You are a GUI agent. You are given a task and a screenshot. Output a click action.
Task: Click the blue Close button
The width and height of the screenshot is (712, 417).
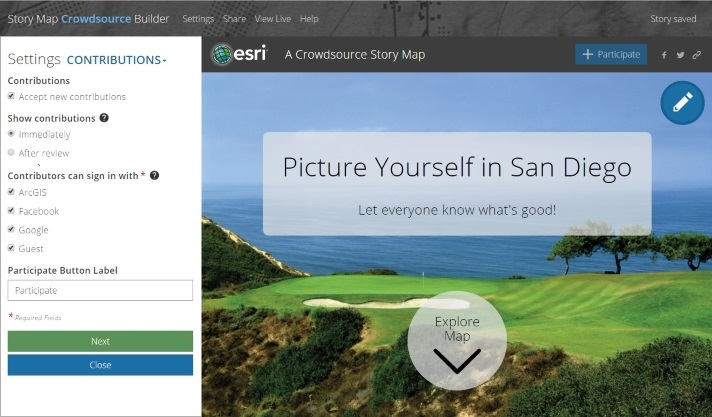100,365
